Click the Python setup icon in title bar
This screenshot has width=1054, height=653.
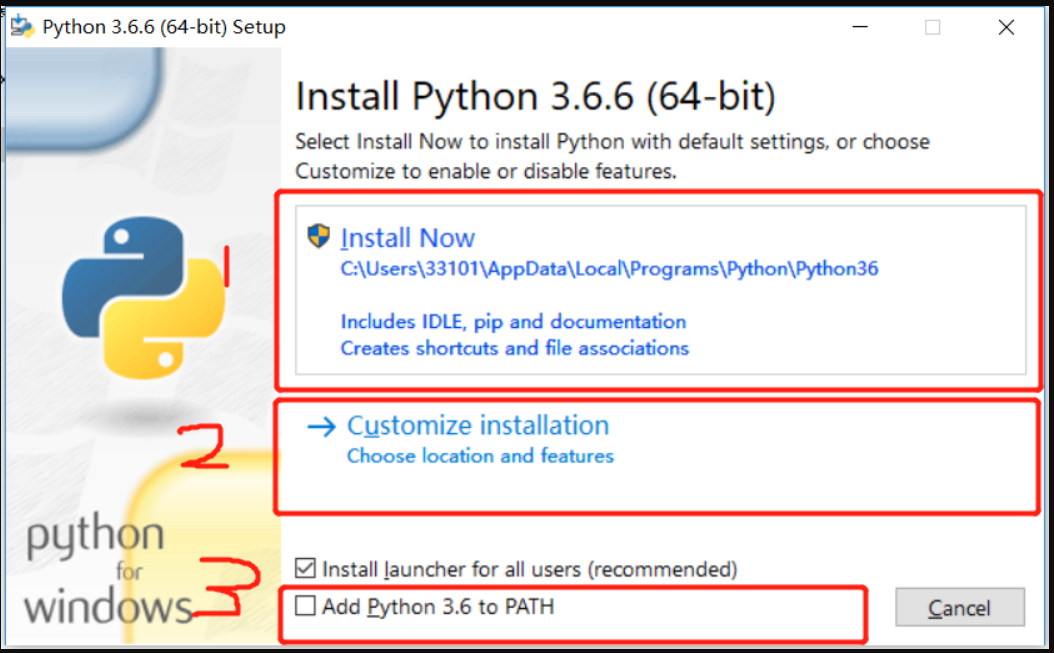pos(22,27)
